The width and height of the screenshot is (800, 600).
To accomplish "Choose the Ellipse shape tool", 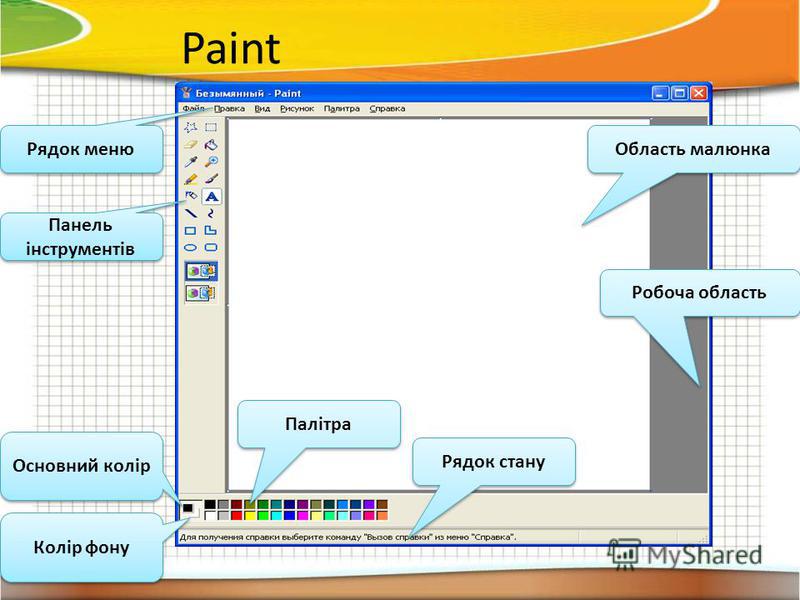I will click(190, 247).
